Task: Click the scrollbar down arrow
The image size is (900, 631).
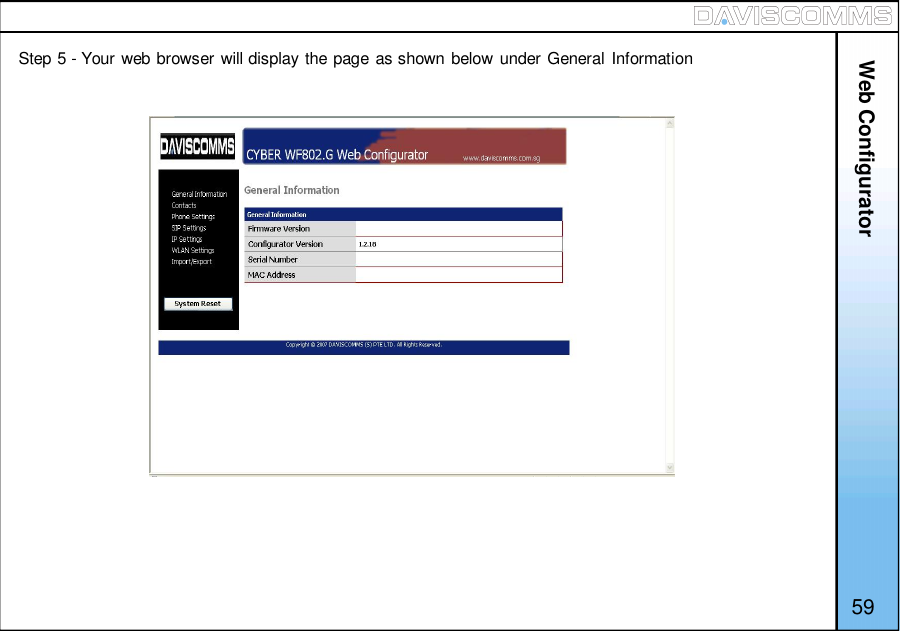Action: click(x=669, y=468)
